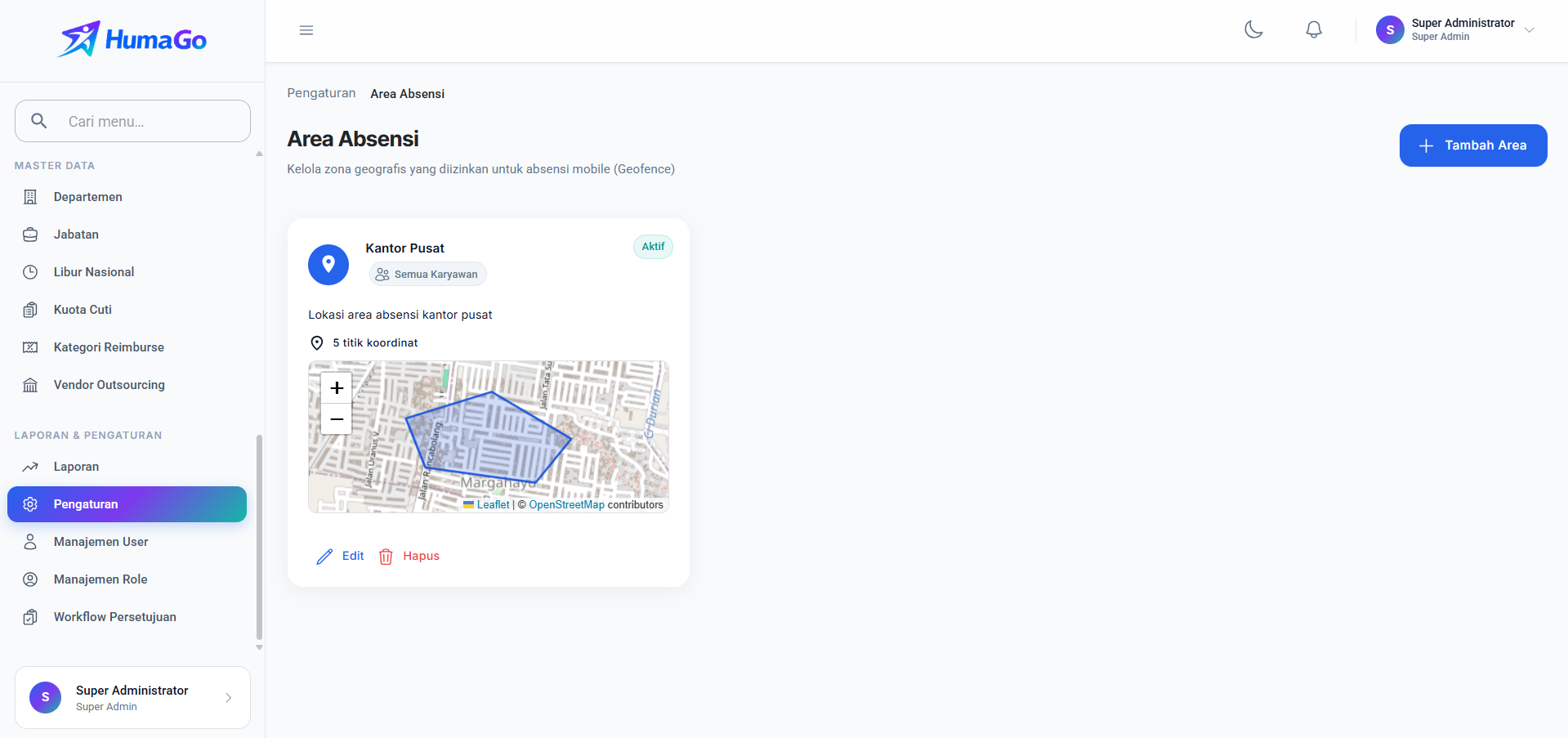Image resolution: width=1568 pixels, height=738 pixels.
Task: Click the Kantor Pusat location pin icon
Action: (328, 265)
